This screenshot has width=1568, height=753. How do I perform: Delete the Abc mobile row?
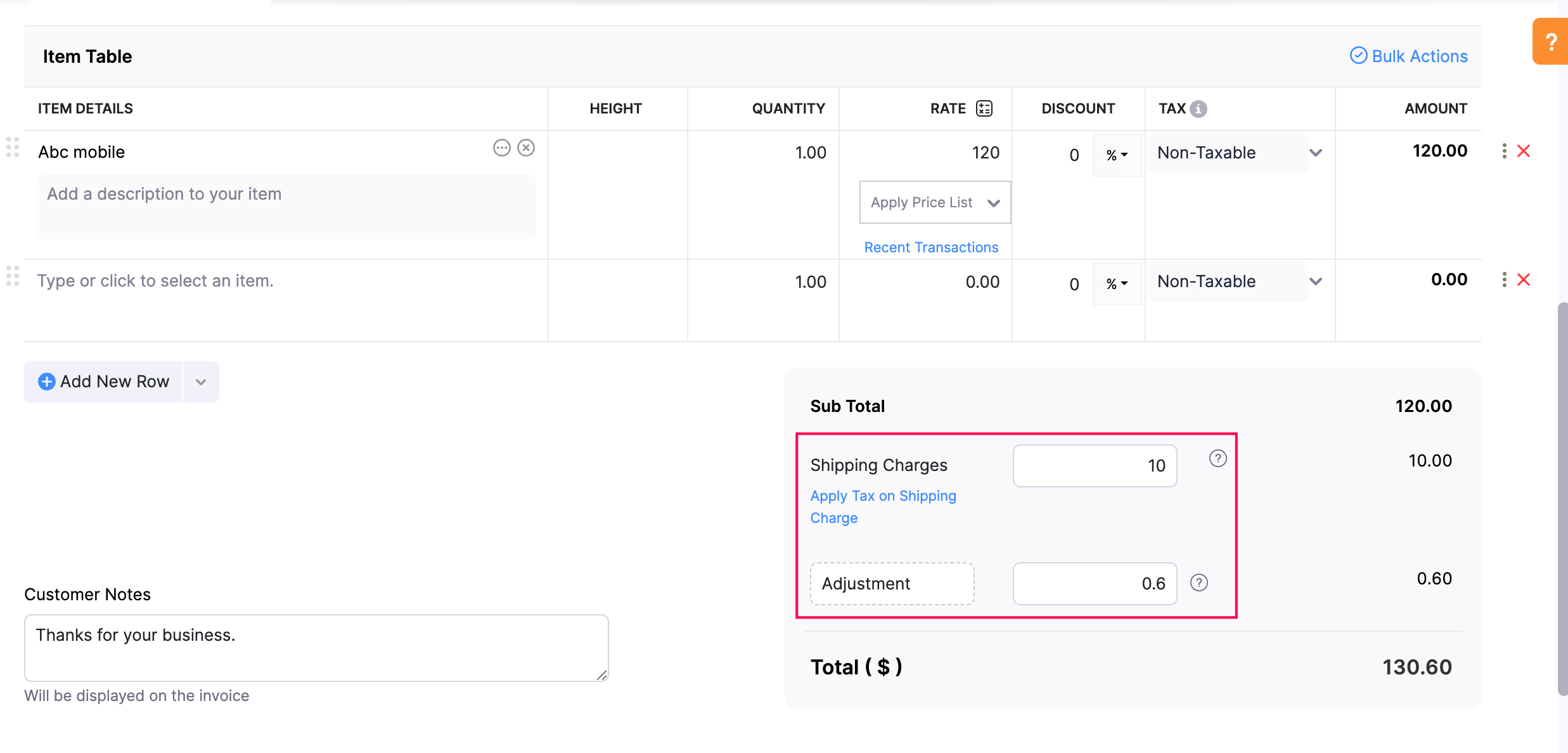point(1524,151)
